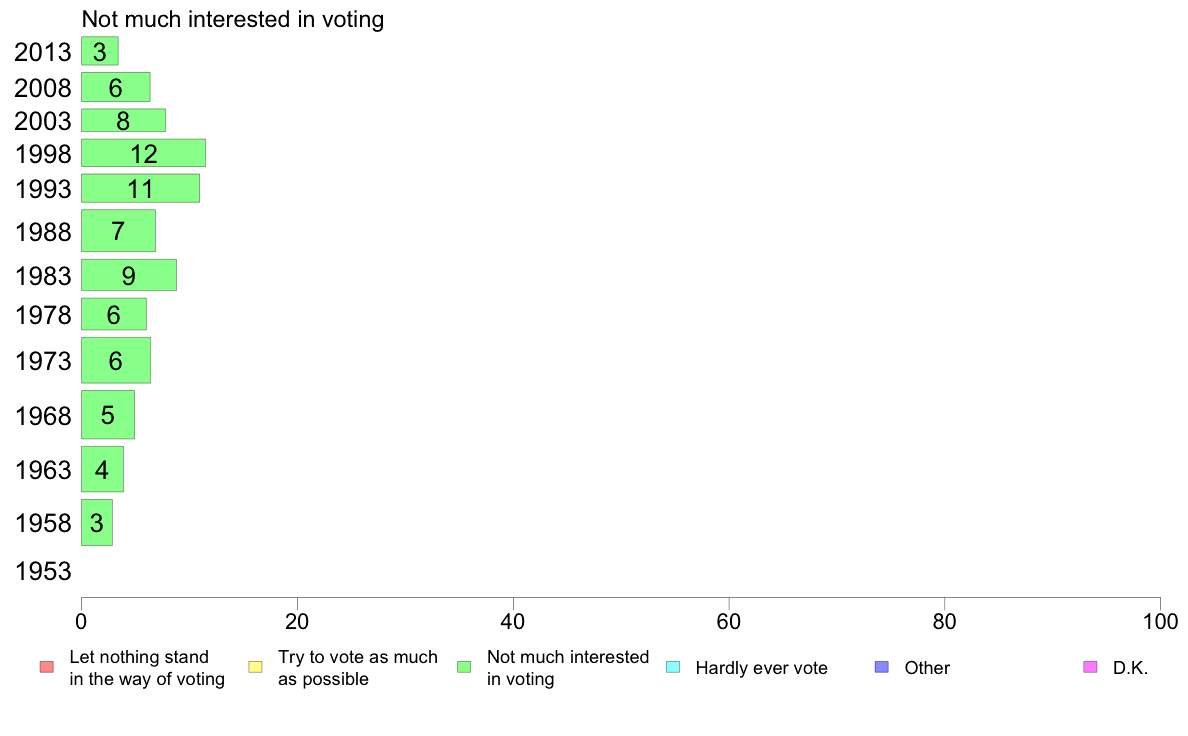The width and height of the screenshot is (1188, 736).
Task: Select the 2003 bar showing 8
Action: 123,121
